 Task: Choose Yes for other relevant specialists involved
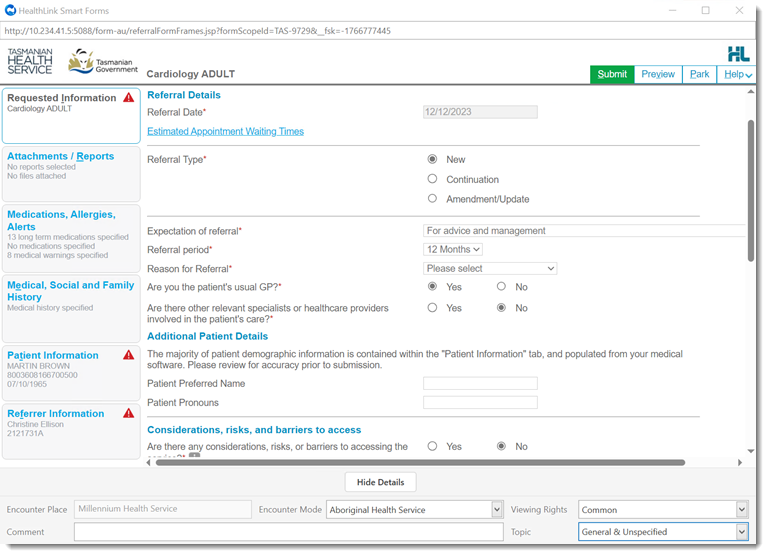click(432, 308)
